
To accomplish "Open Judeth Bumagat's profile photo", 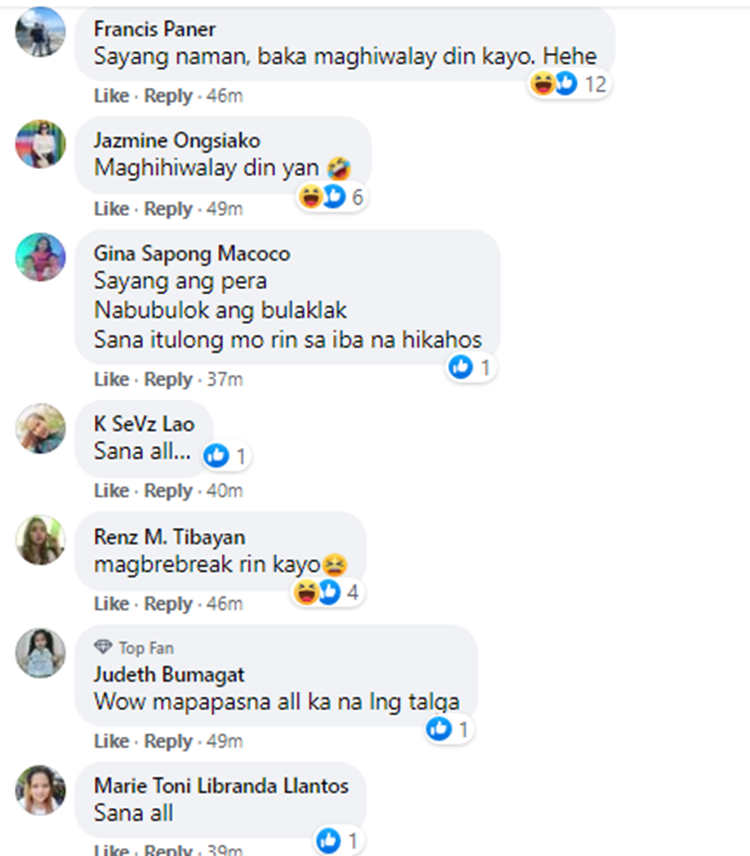I will pos(40,653).
